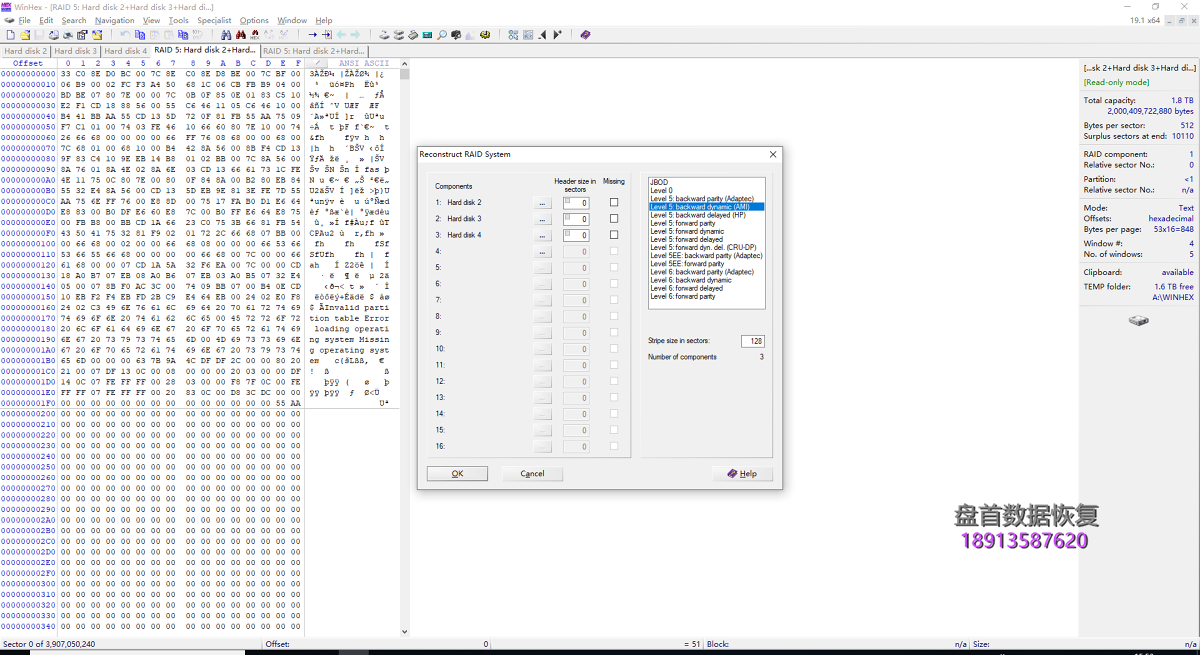Tick Missing checkbox for Hard disk 4
Viewport: 1200px width, 655px height.
(x=614, y=235)
